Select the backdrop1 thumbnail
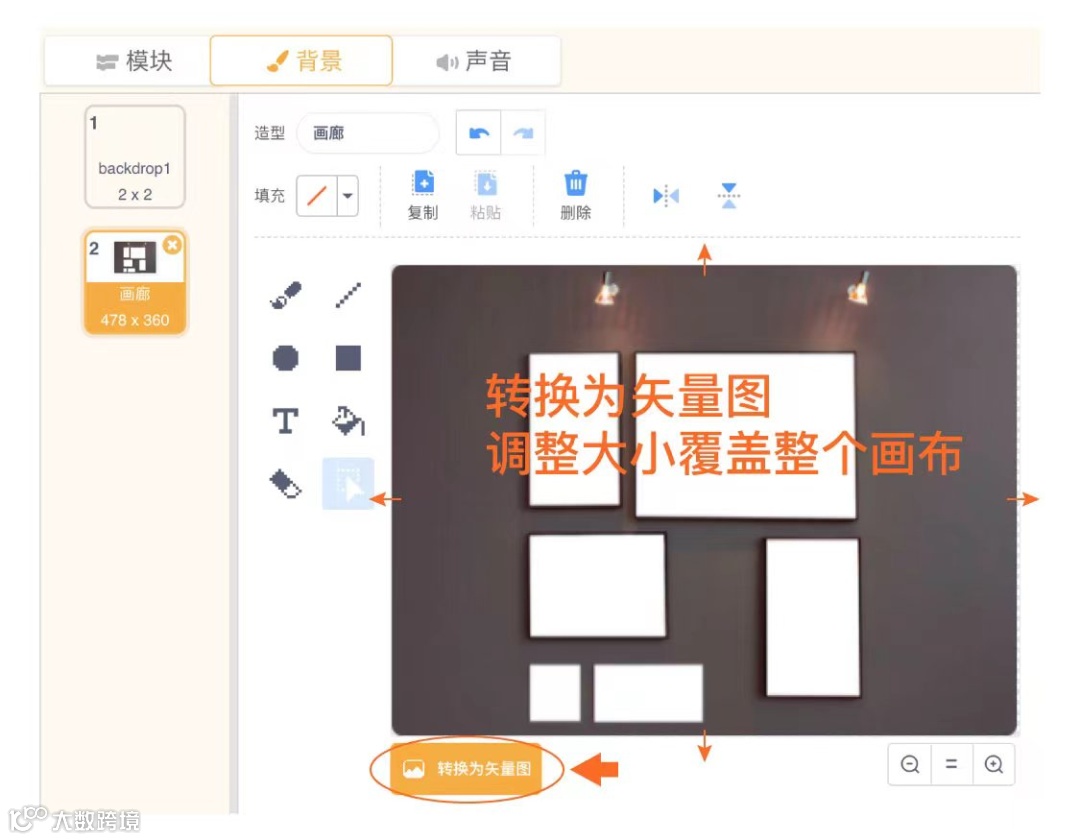Screen dimensions: 1080x840 click(135, 156)
